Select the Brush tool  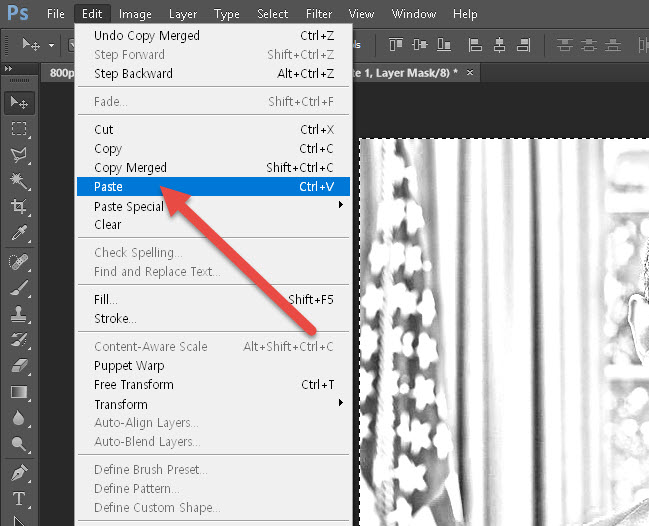[19, 288]
